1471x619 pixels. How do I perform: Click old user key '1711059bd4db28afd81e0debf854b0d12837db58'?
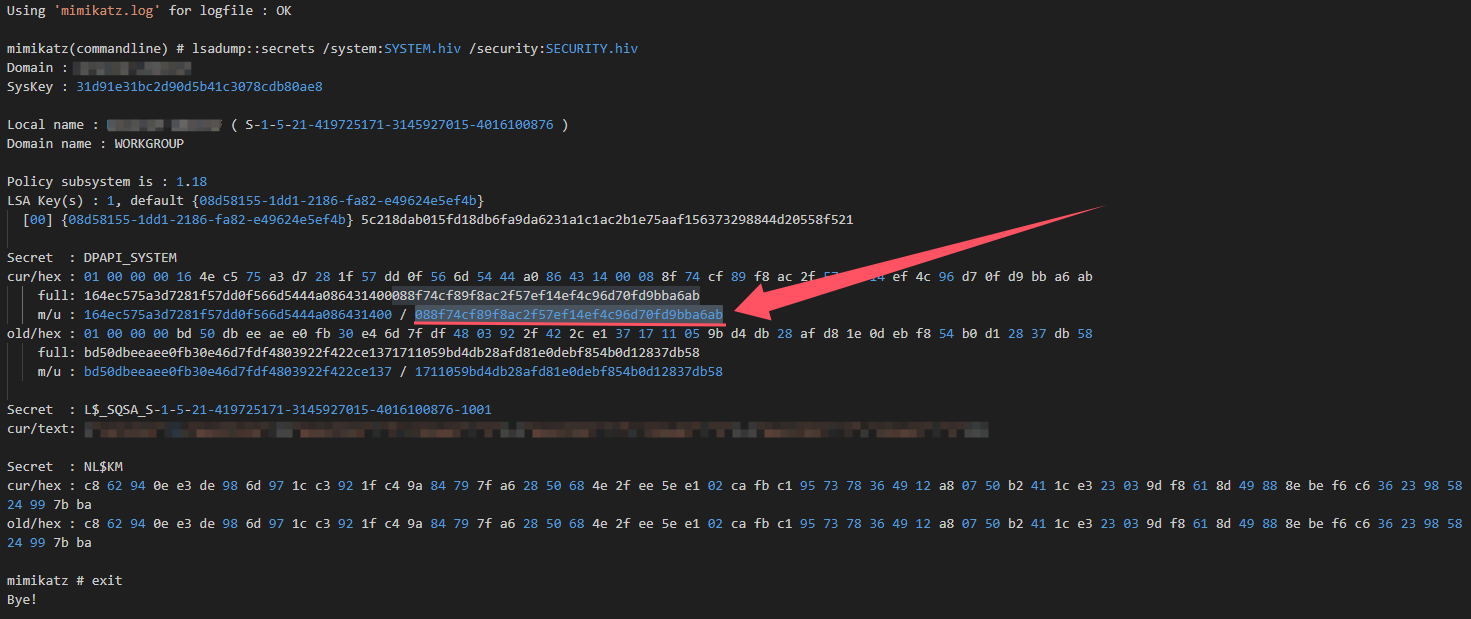click(569, 372)
